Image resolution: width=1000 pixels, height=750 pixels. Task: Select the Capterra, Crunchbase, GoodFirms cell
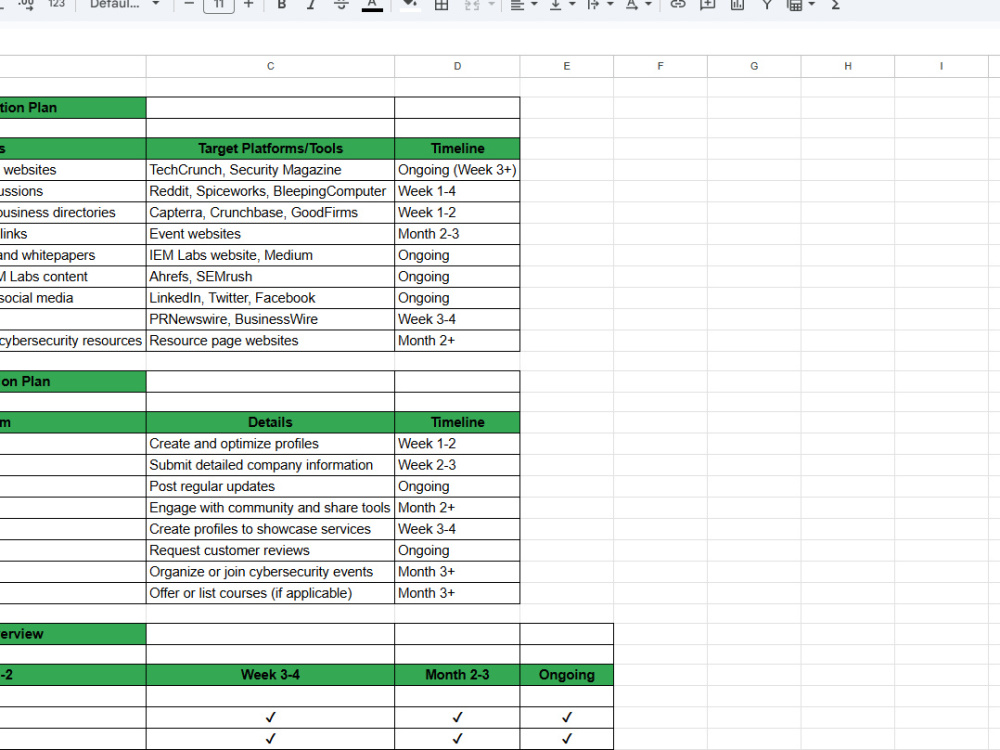270,212
